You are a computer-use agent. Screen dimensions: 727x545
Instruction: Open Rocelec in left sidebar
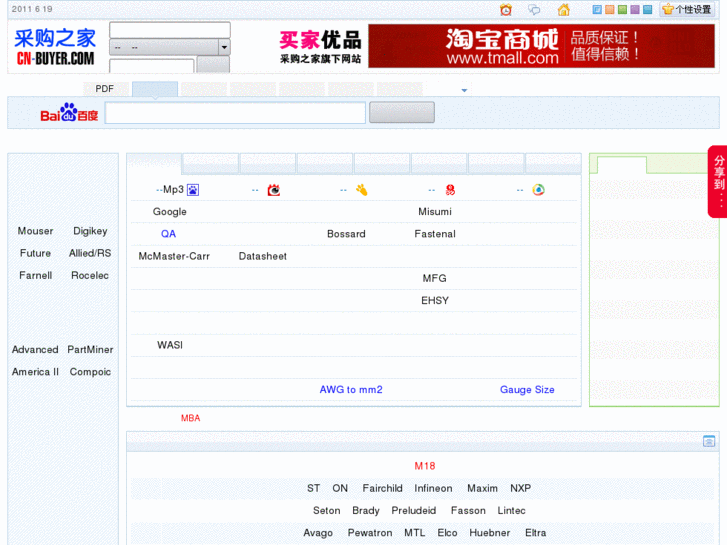coord(90,276)
